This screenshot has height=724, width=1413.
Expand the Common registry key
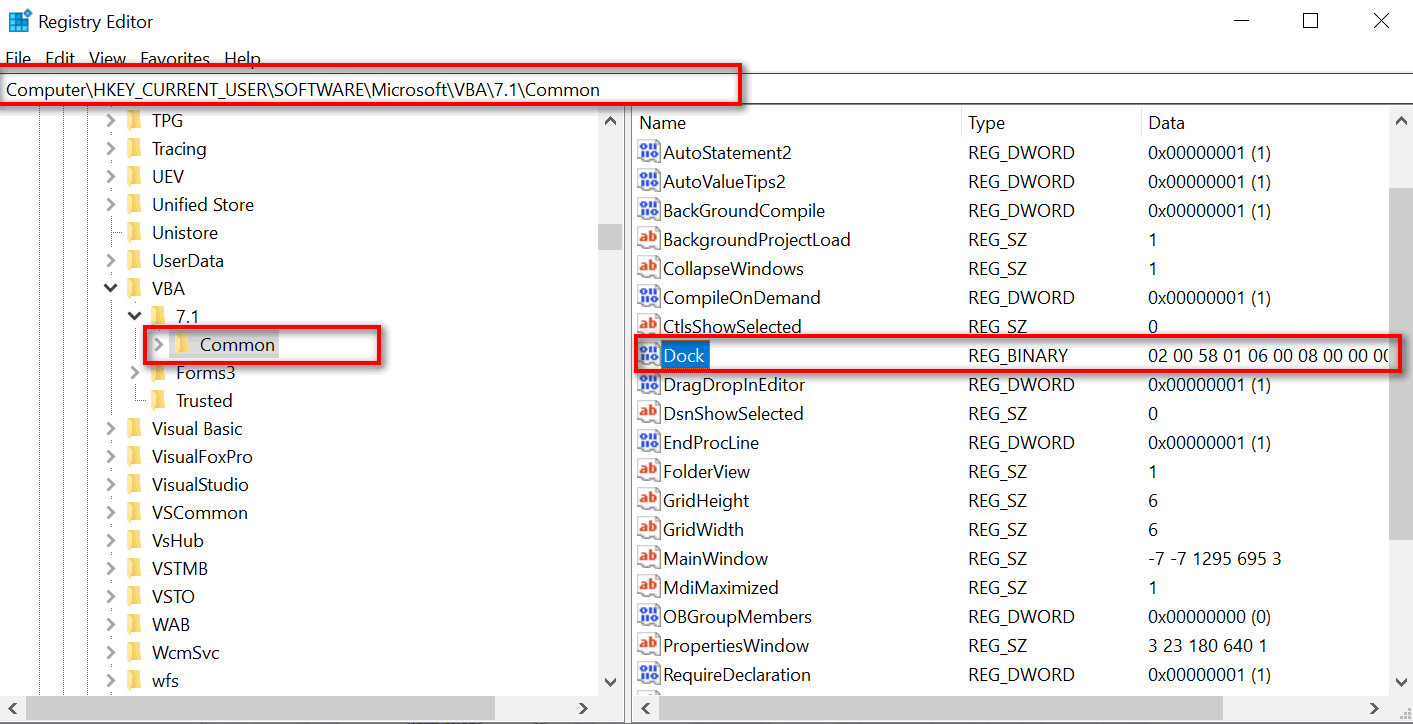coord(158,345)
